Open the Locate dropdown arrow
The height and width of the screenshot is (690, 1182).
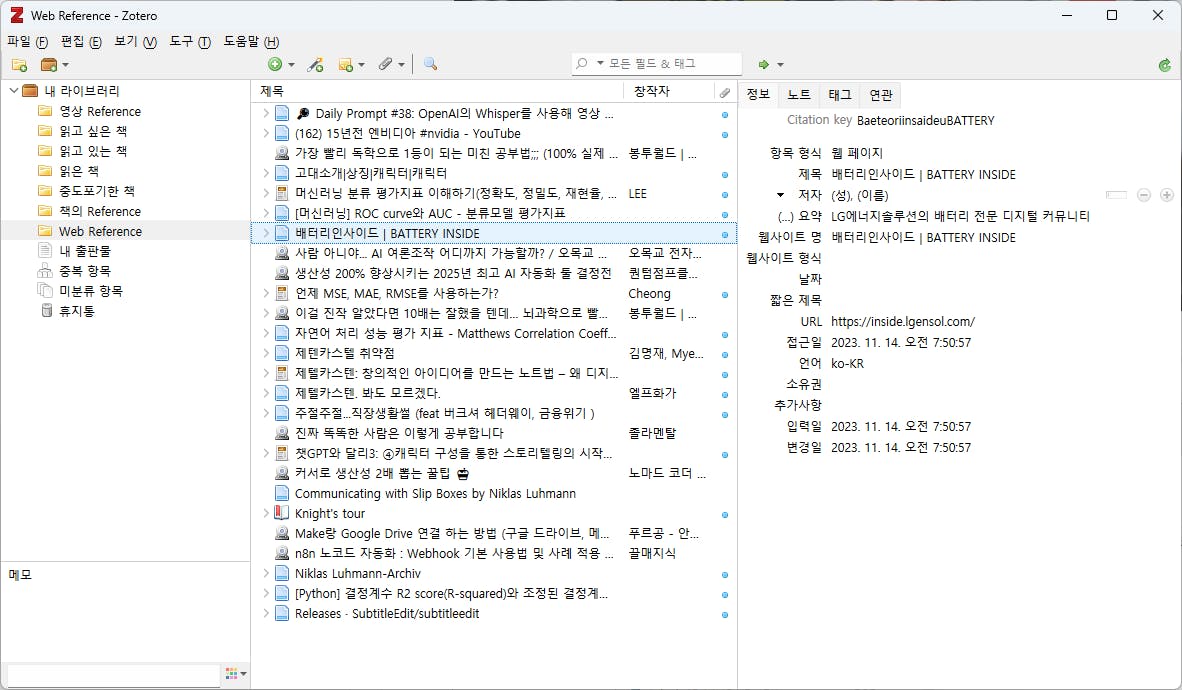pyautogui.click(x=780, y=65)
